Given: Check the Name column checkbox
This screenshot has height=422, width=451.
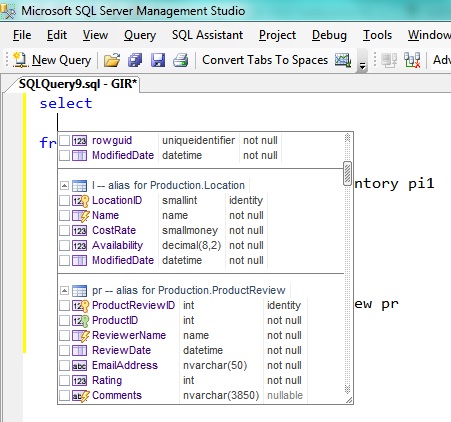Looking at the screenshot, I should pos(65,215).
